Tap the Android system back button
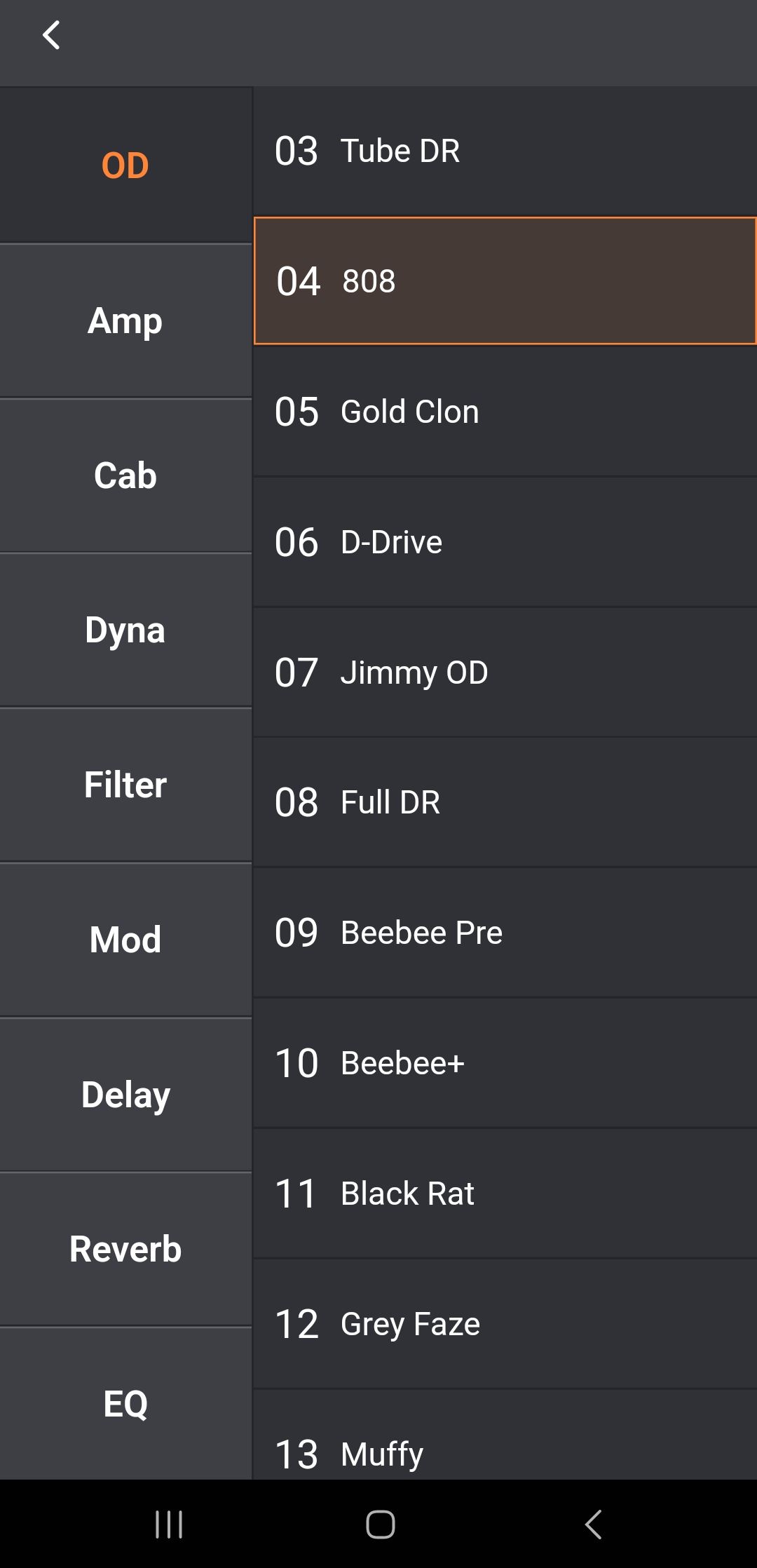 click(x=593, y=1524)
